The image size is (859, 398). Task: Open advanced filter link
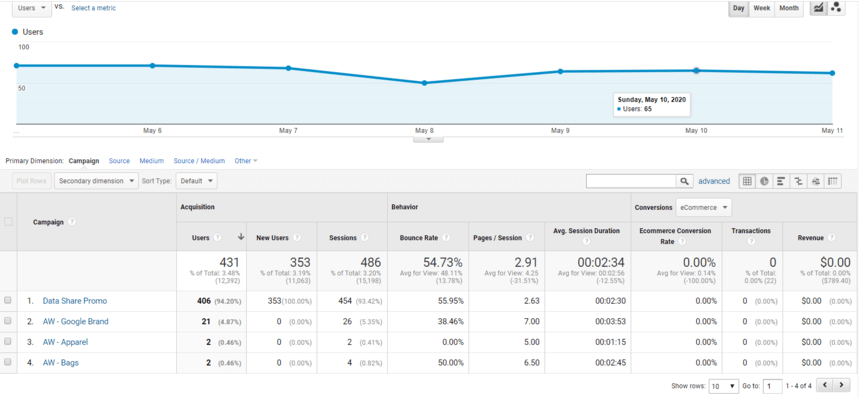point(714,181)
